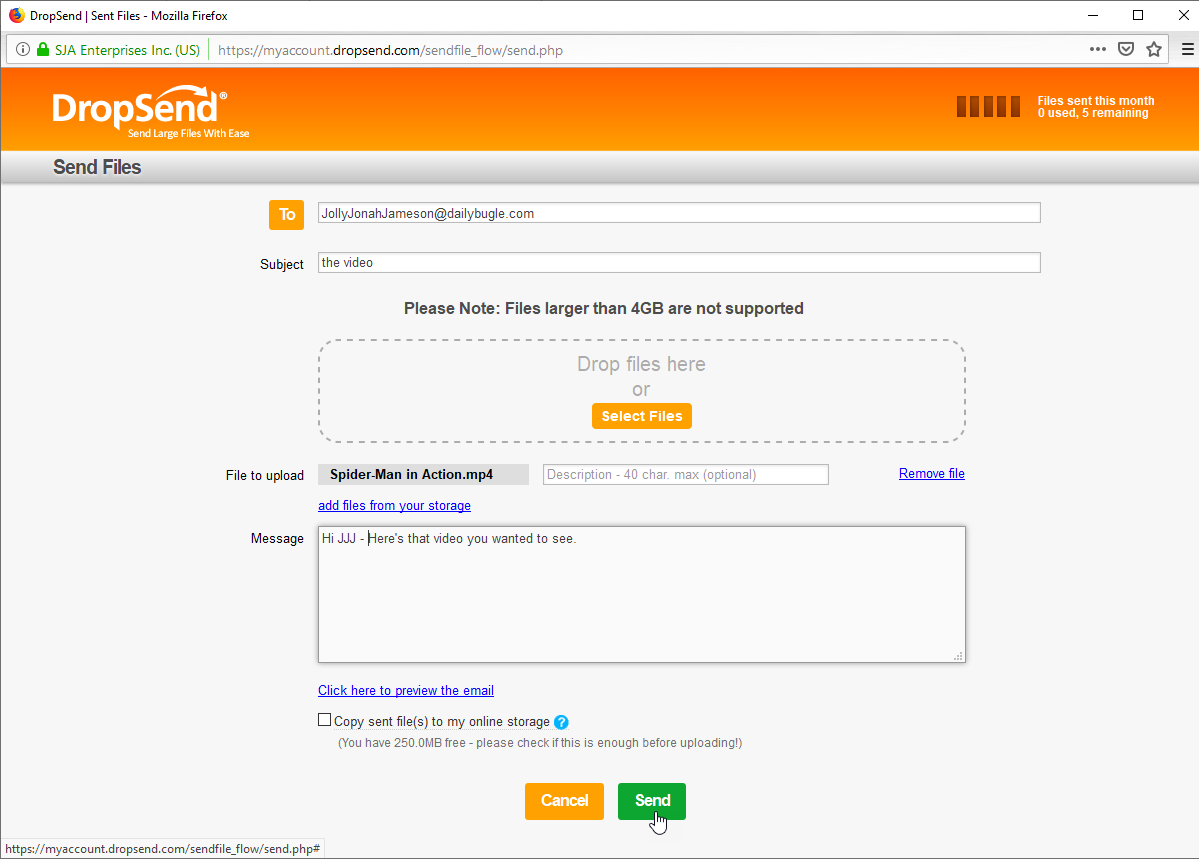This screenshot has height=859, width=1199.
Task: Click the Send Files page heading
Action: point(97,168)
